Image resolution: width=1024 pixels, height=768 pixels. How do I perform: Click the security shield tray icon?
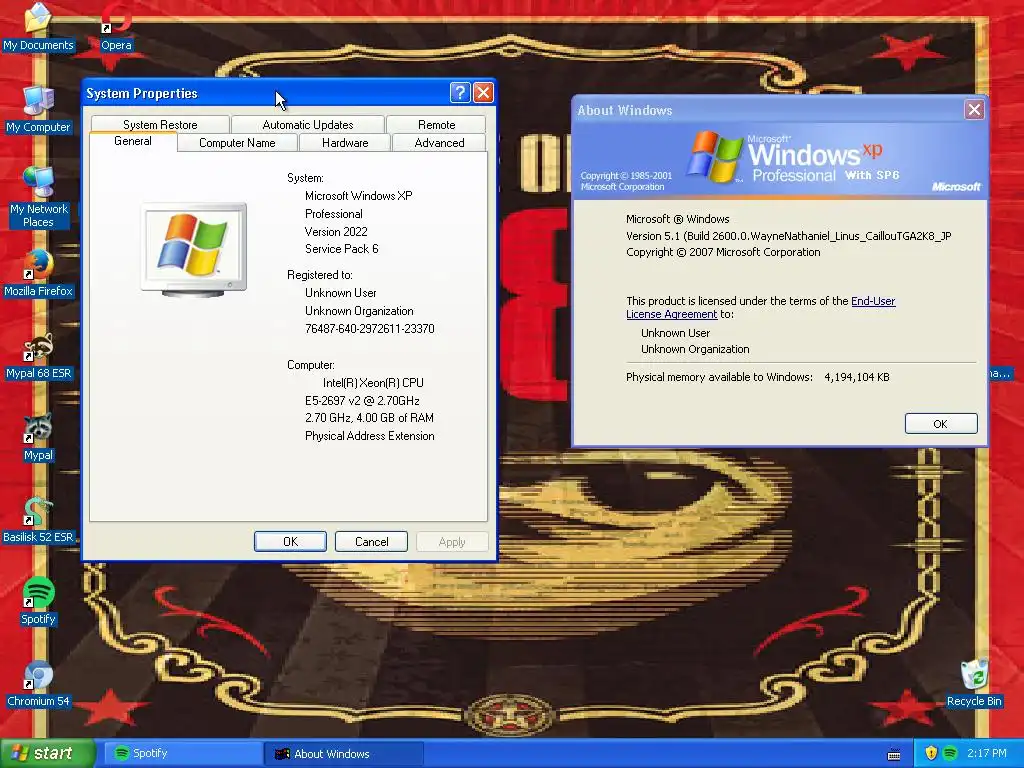click(x=931, y=753)
